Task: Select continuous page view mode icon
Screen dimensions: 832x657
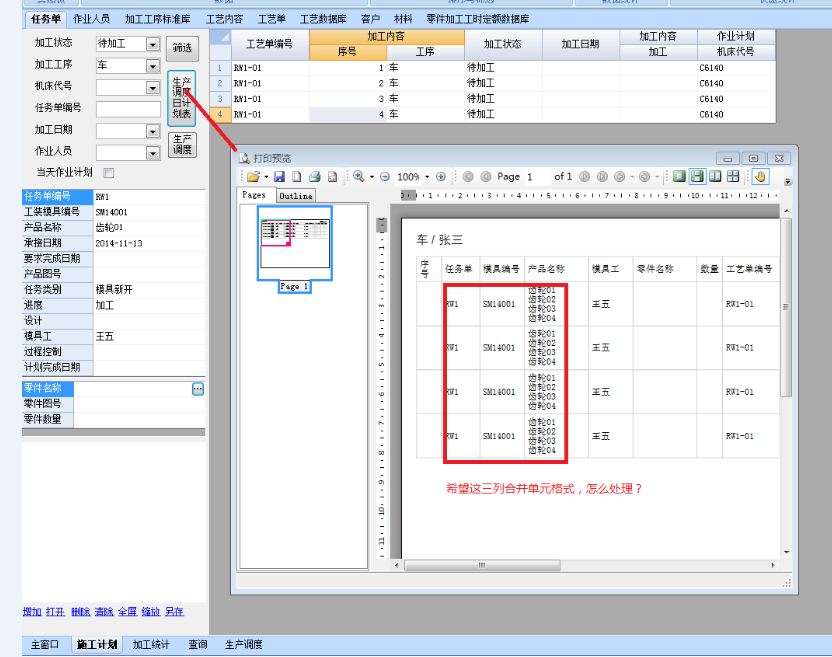Action: (697, 176)
